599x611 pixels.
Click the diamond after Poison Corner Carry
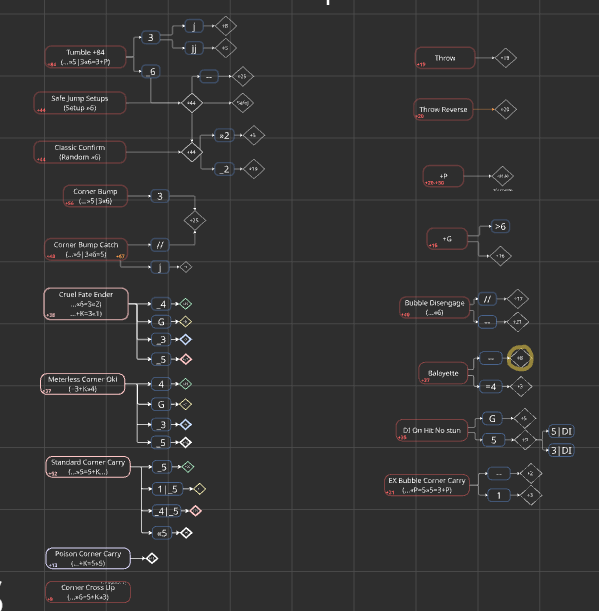coord(152,558)
